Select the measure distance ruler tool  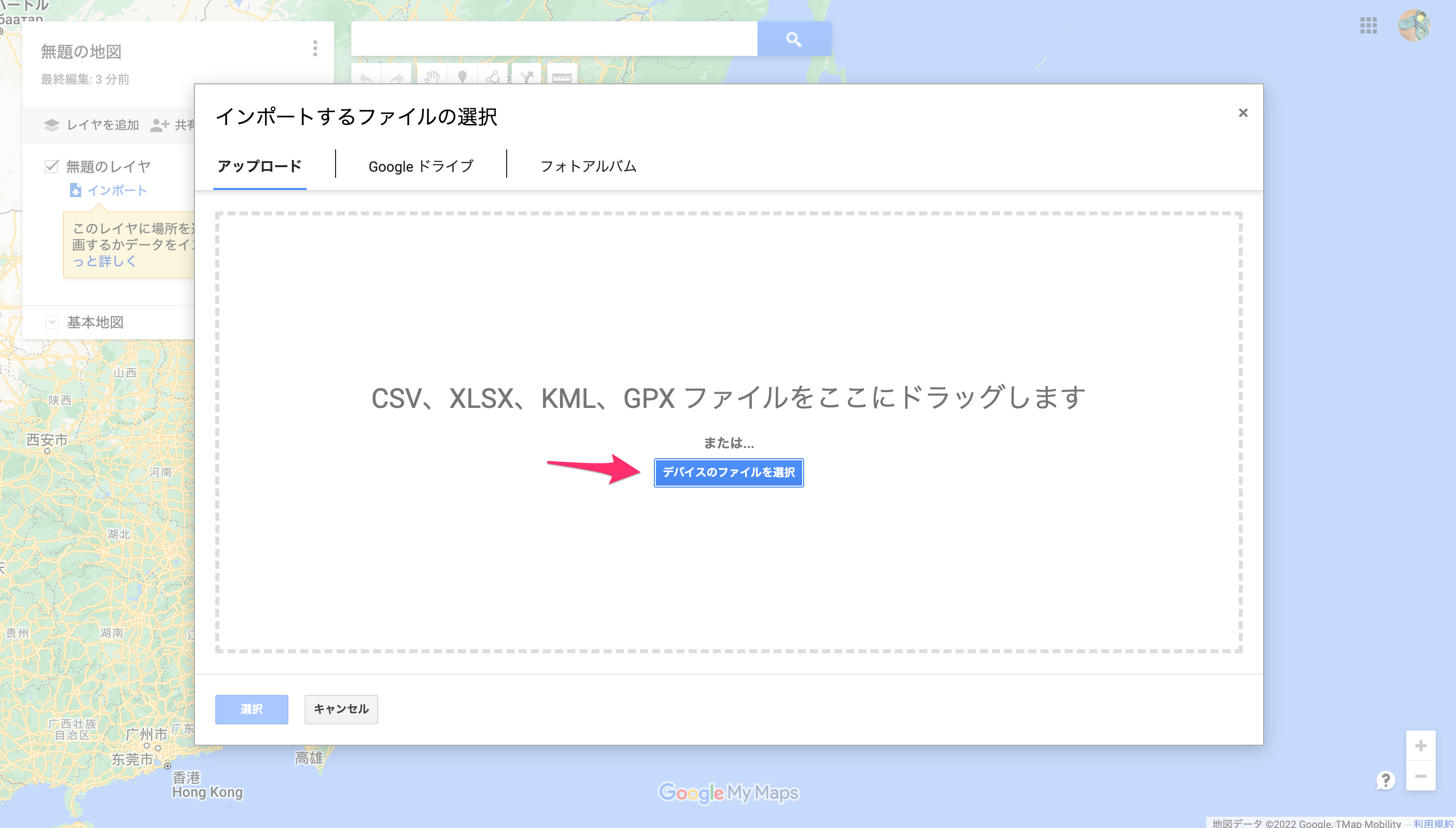(561, 76)
